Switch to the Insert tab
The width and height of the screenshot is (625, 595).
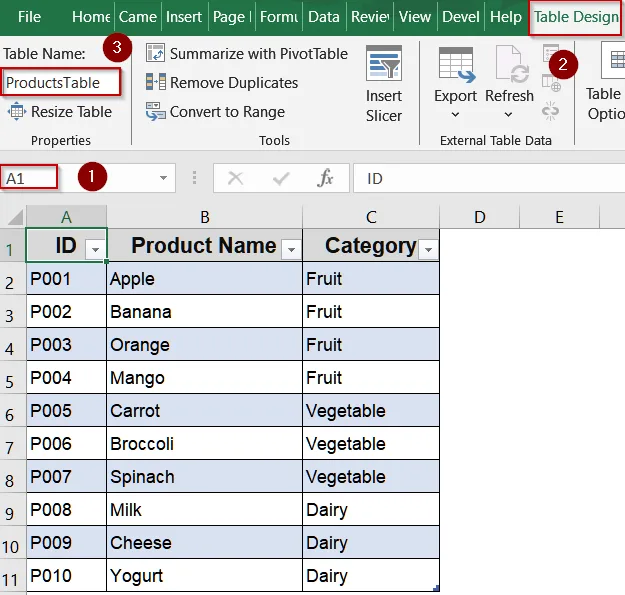tap(184, 17)
